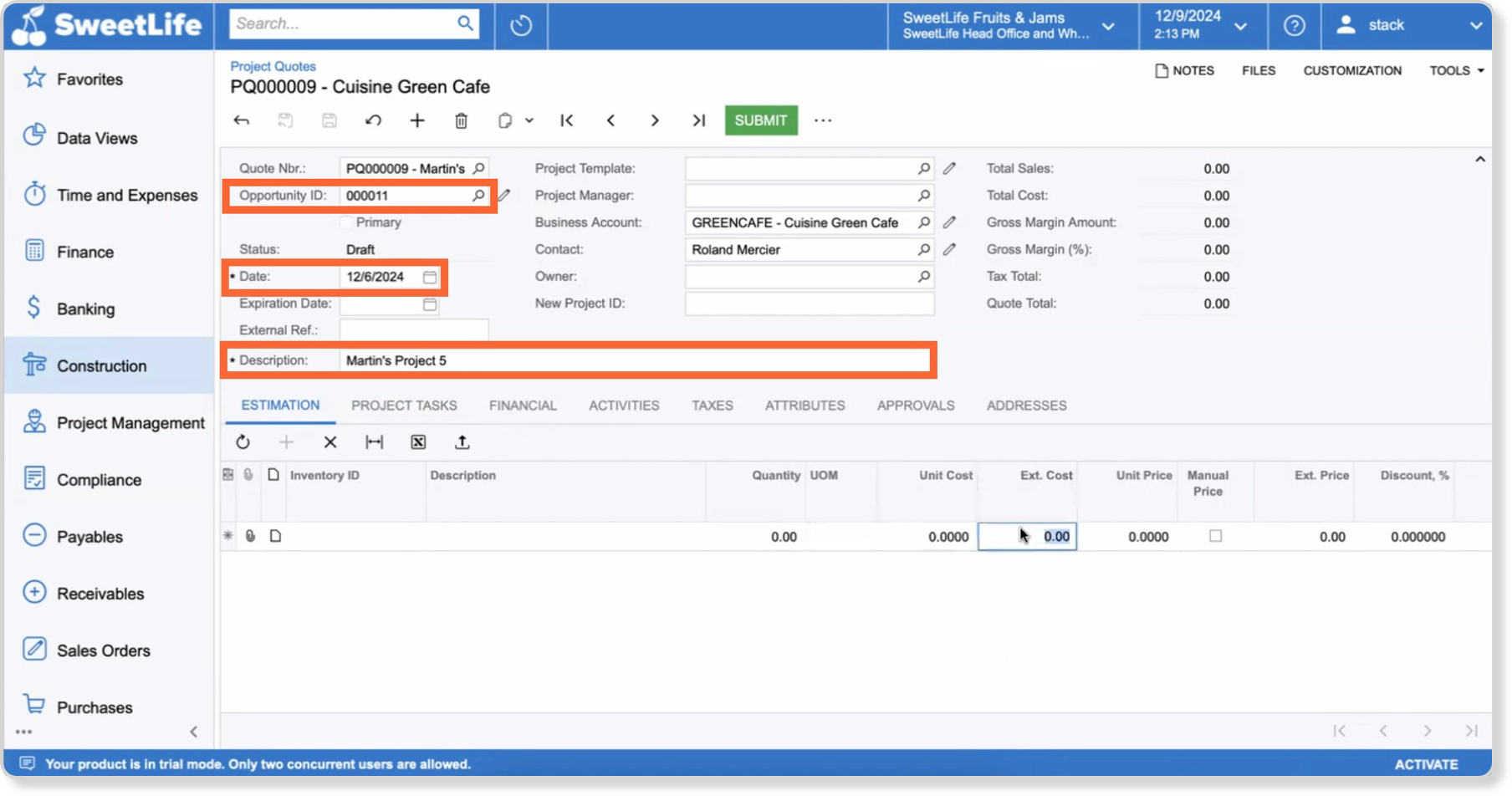Viewport: 1512px width, 796px height.
Task: Toggle the Manual Price checkbox
Action: coord(1215,536)
